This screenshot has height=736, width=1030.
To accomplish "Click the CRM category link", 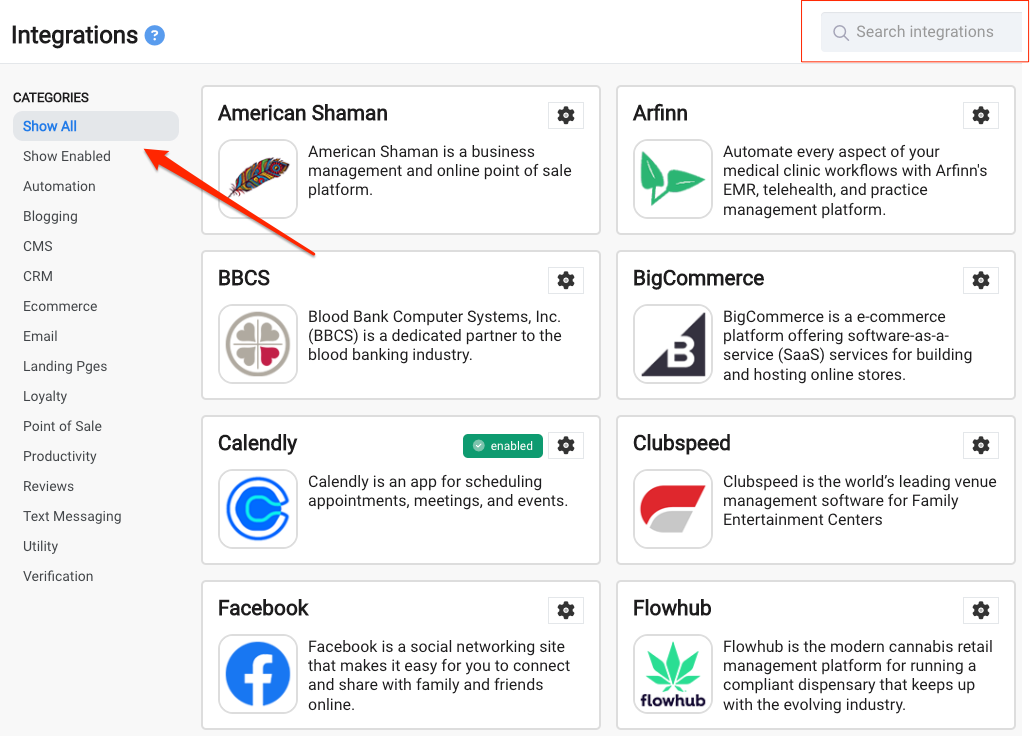I will point(37,277).
